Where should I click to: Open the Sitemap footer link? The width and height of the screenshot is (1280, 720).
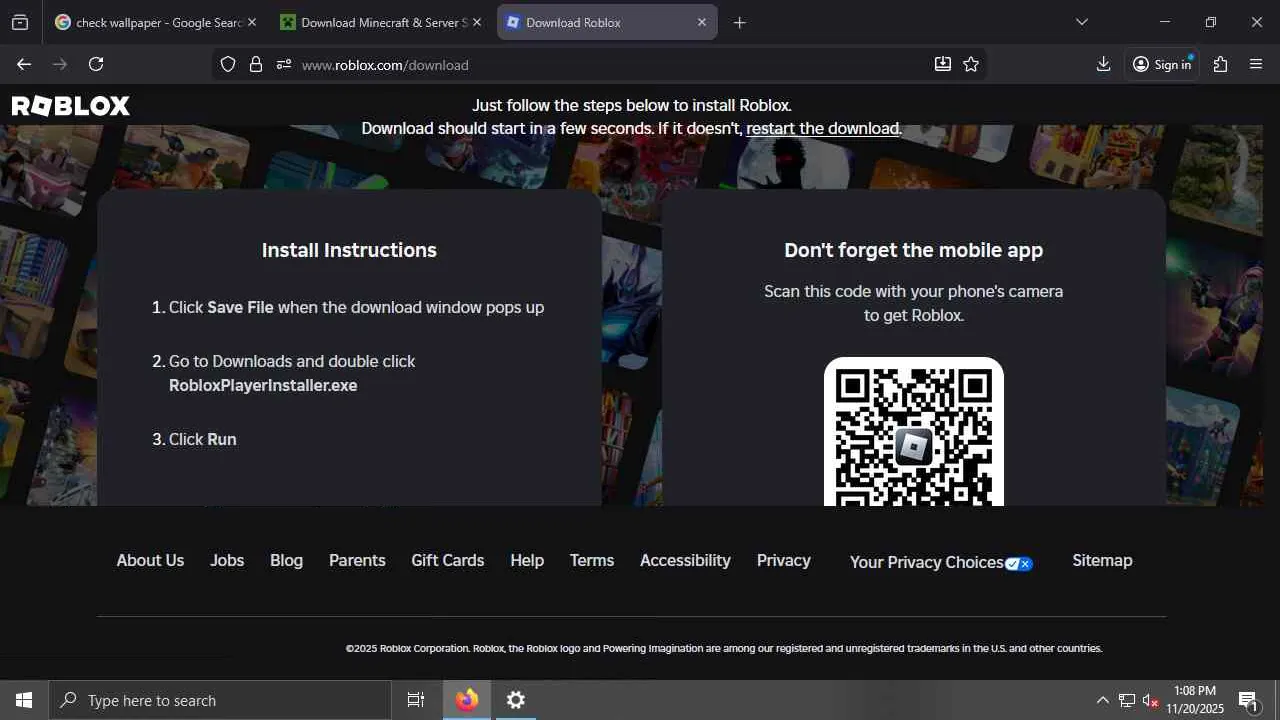[x=1102, y=560]
